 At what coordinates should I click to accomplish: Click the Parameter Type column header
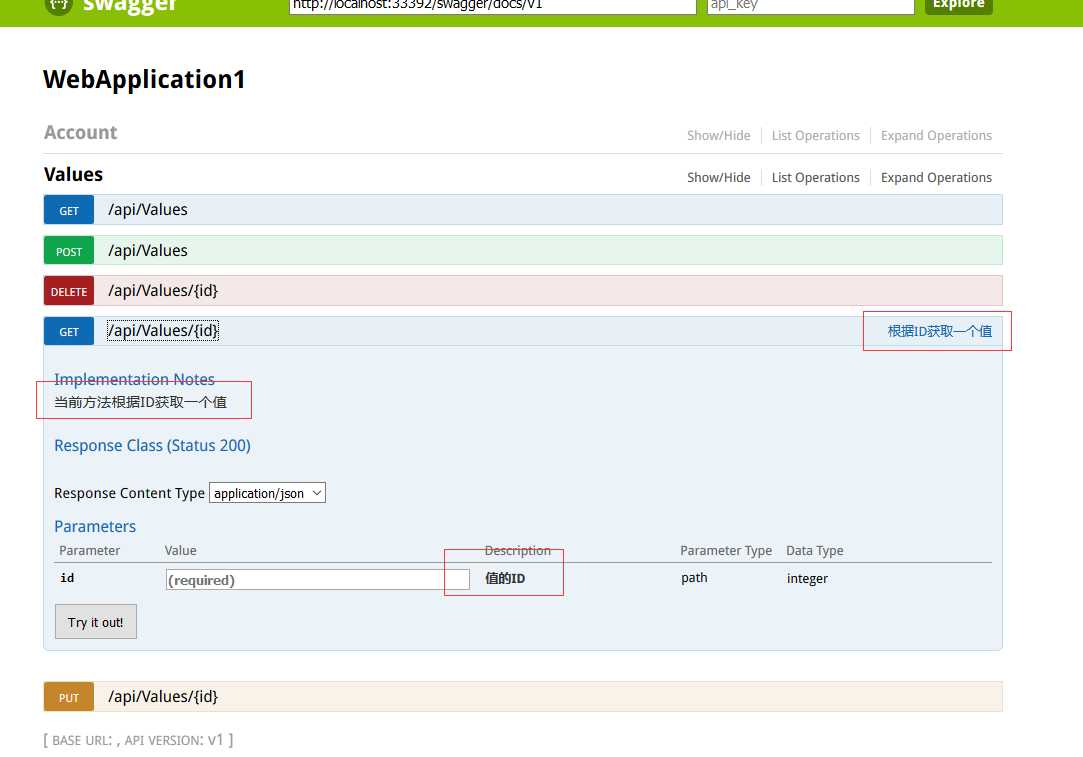[726, 550]
